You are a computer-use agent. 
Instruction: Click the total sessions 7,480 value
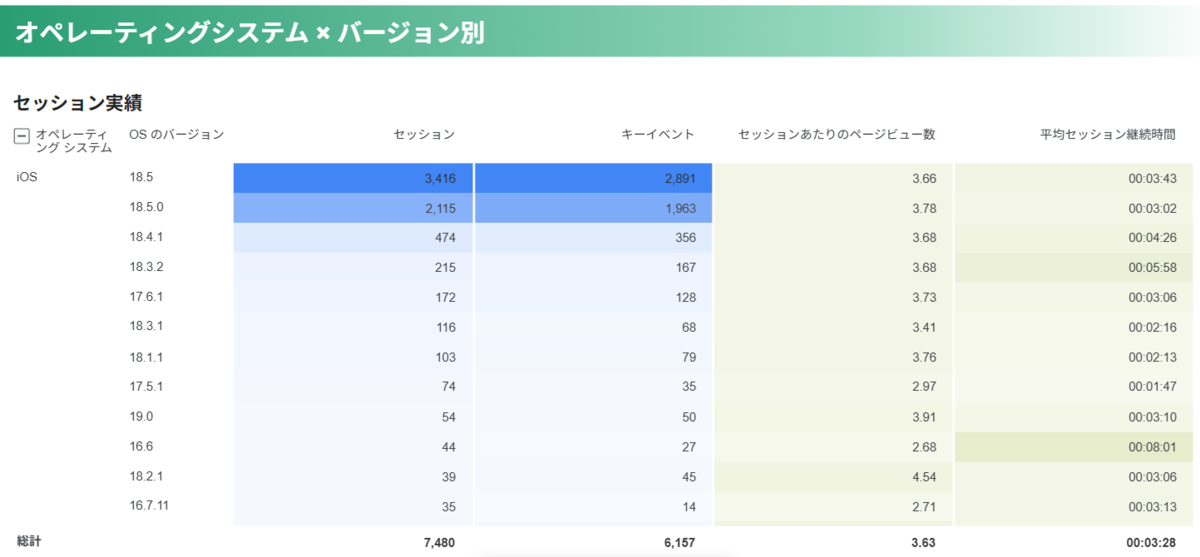(x=440, y=541)
